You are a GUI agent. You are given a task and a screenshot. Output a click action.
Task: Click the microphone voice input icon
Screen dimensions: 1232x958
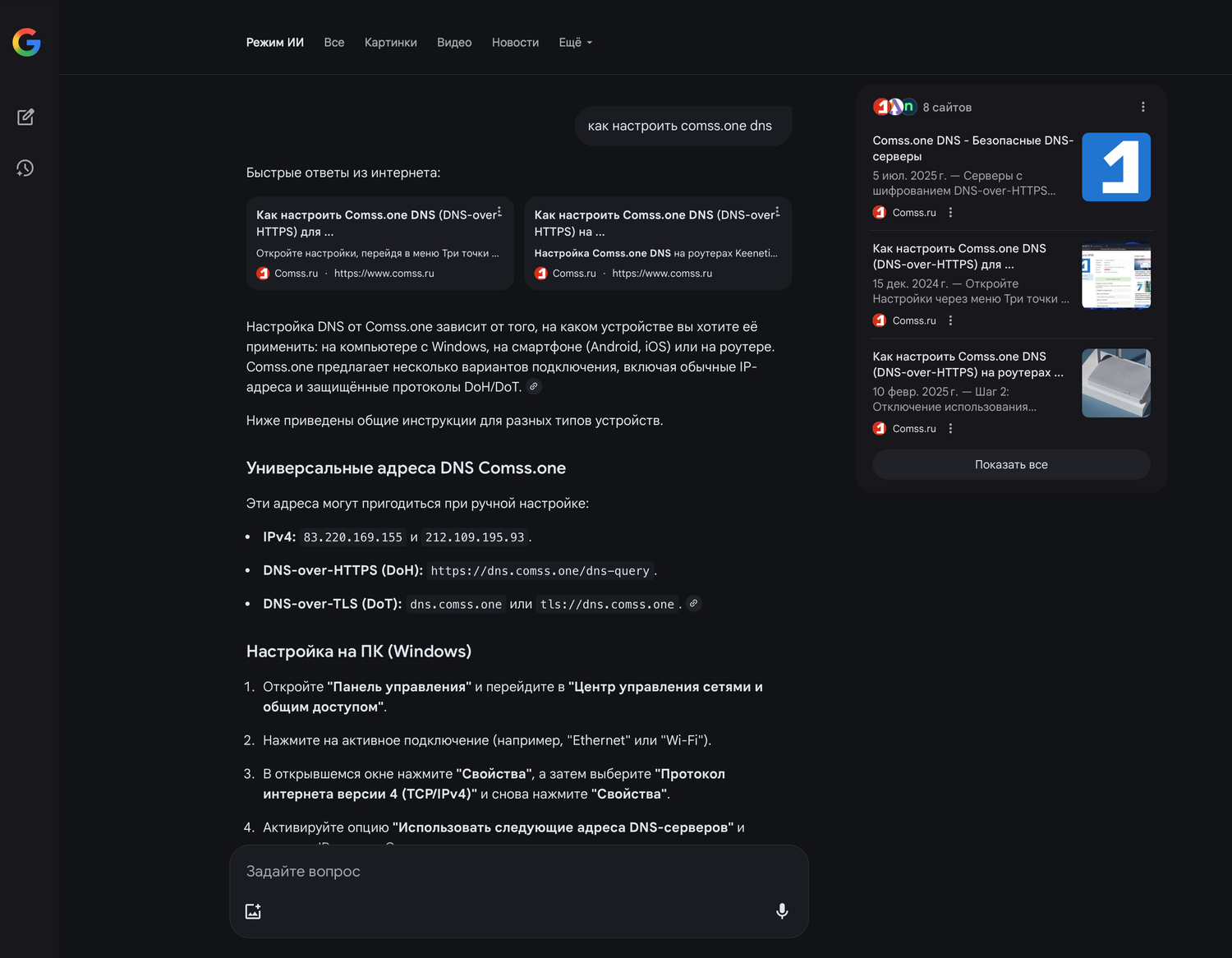coord(782,910)
